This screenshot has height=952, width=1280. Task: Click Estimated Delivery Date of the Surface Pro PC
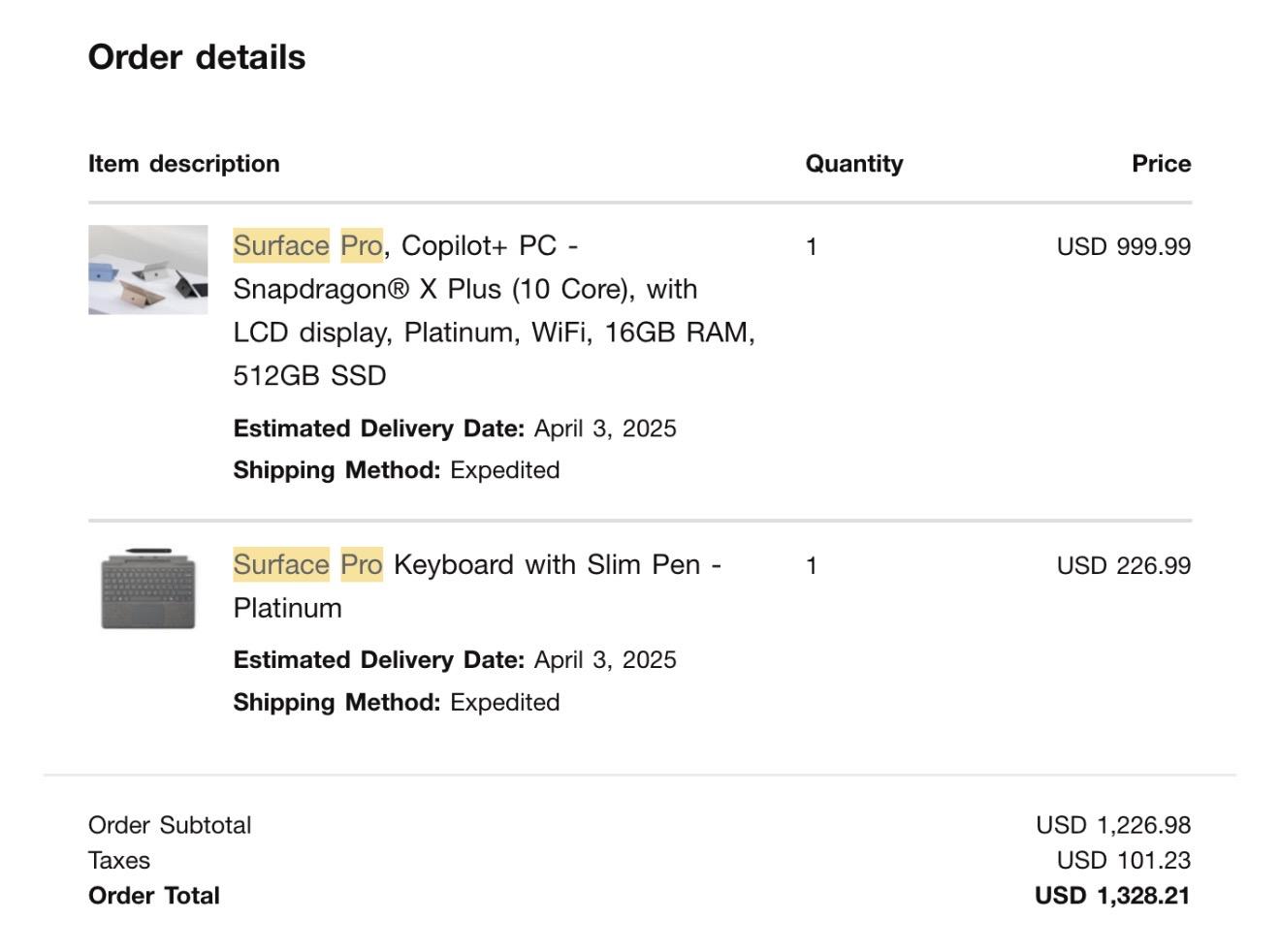[455, 428]
